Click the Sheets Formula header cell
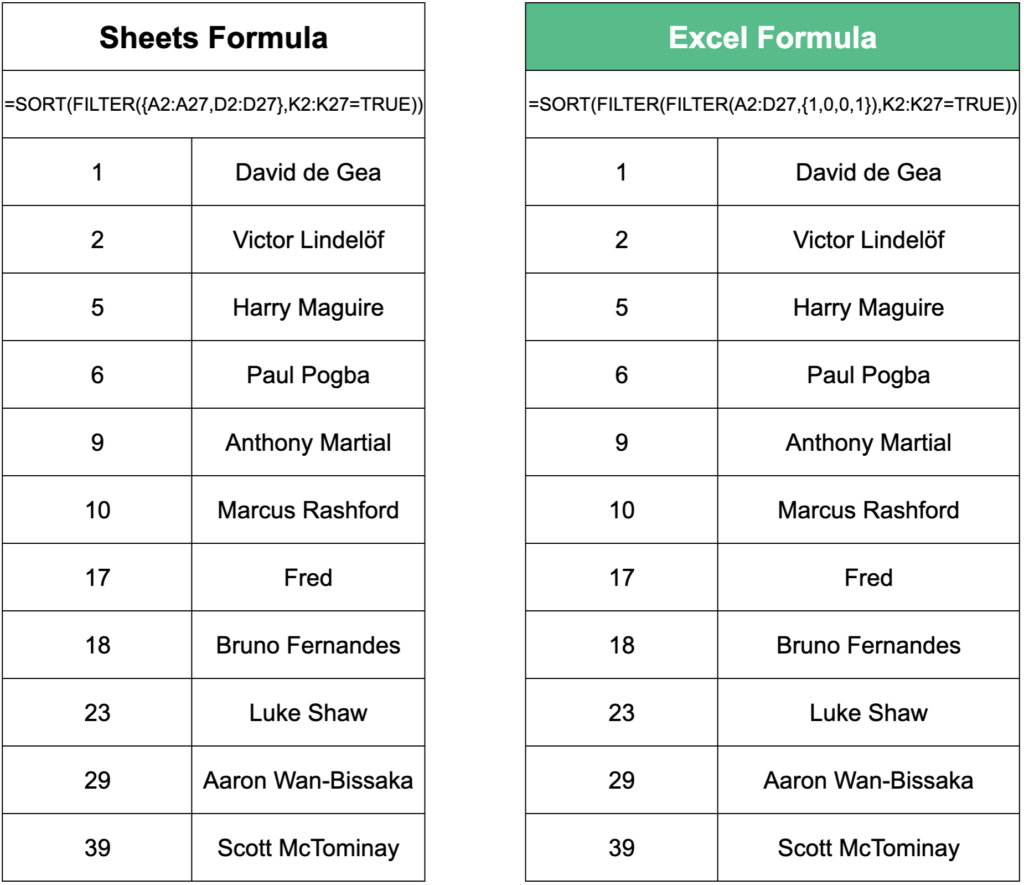The image size is (1024, 885). 213,38
